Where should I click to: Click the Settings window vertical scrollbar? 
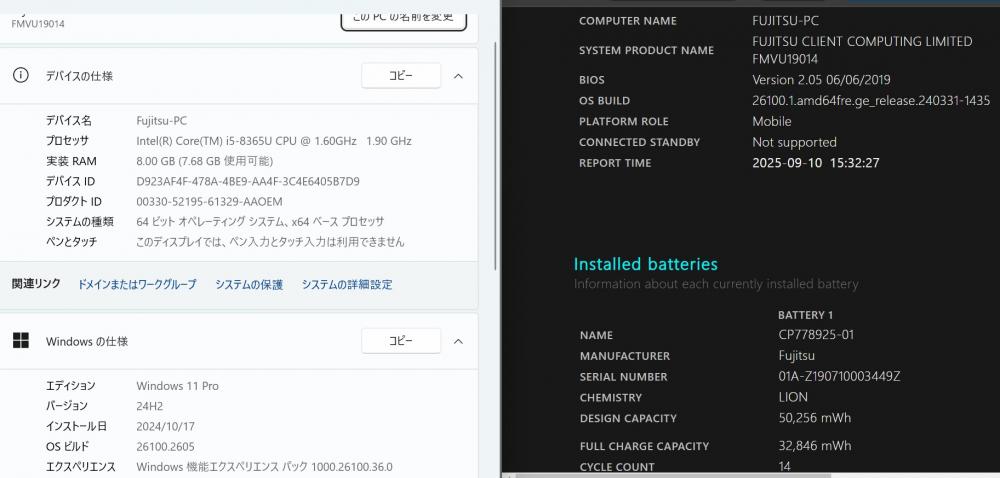pos(496,156)
